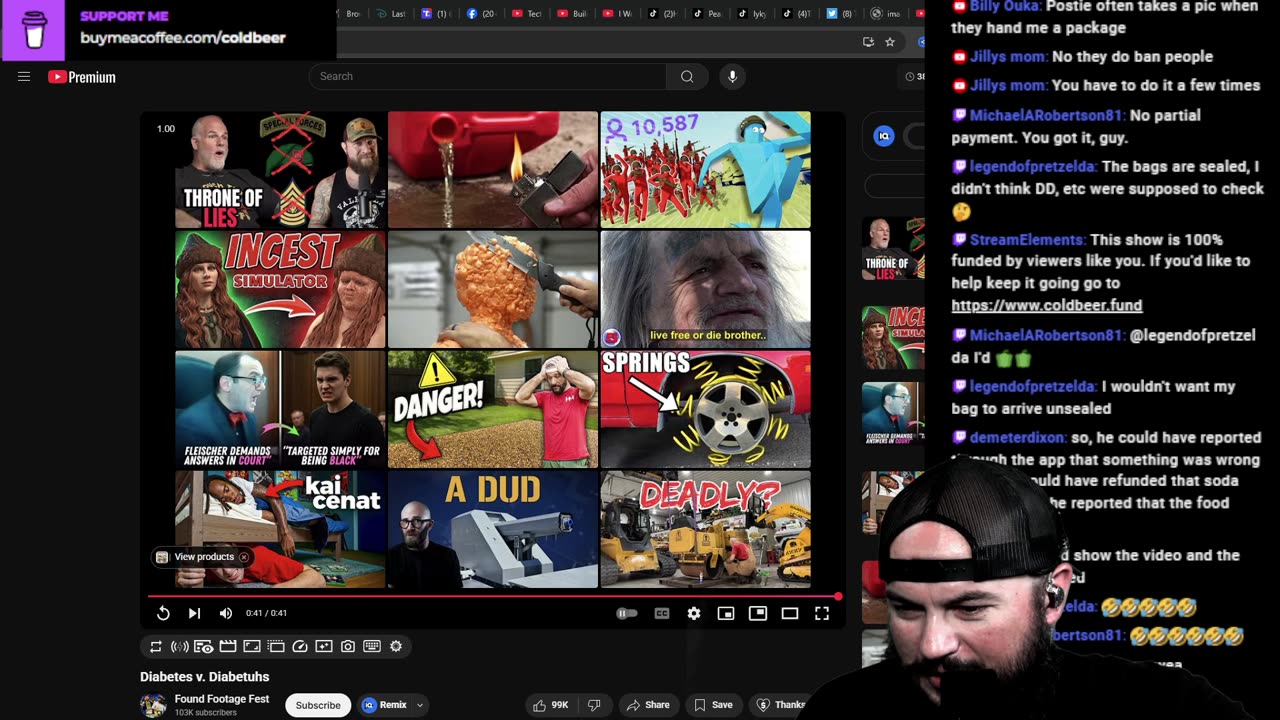Click the install app icon in address bar

coord(868,42)
